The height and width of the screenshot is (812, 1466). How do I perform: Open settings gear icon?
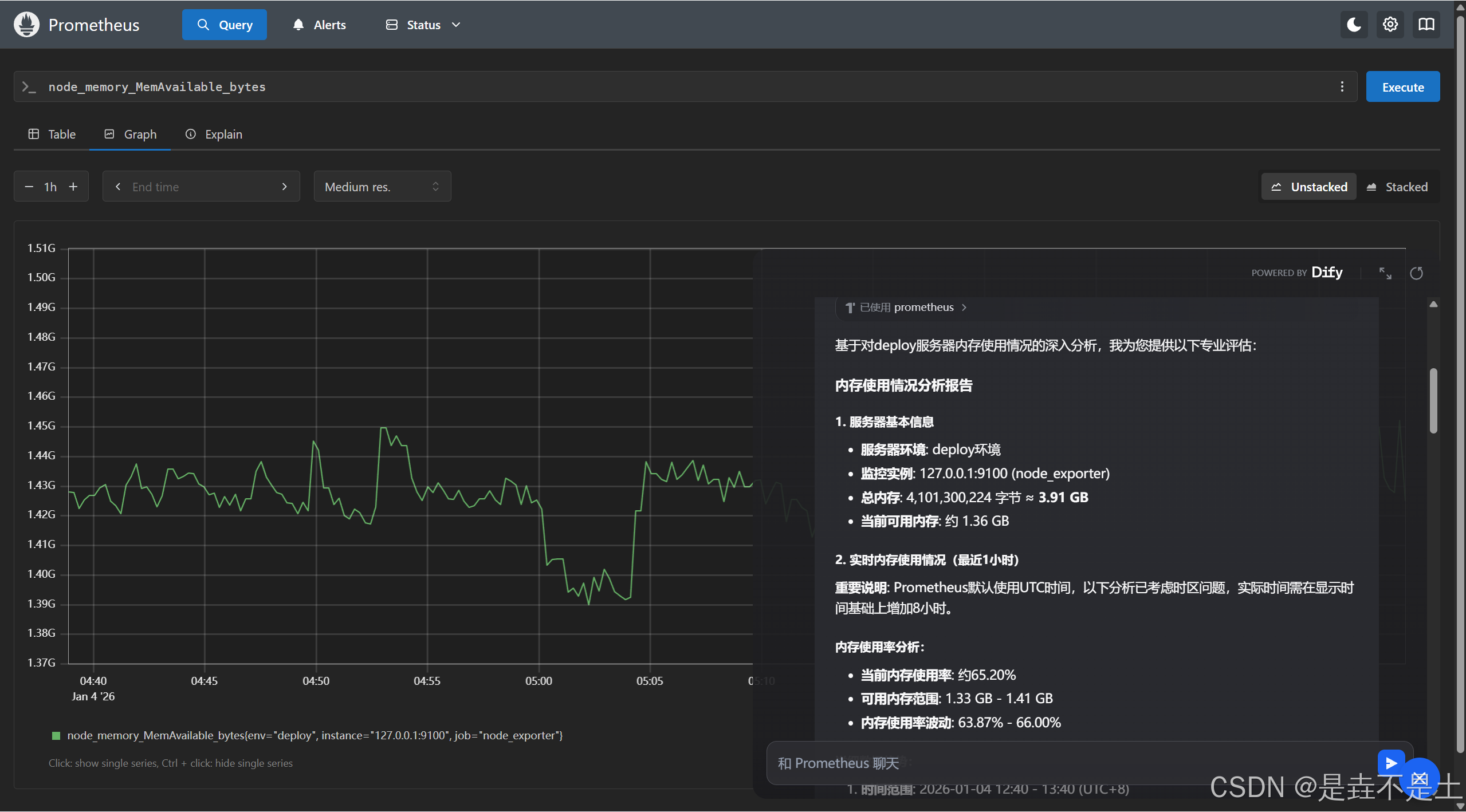pos(1390,25)
